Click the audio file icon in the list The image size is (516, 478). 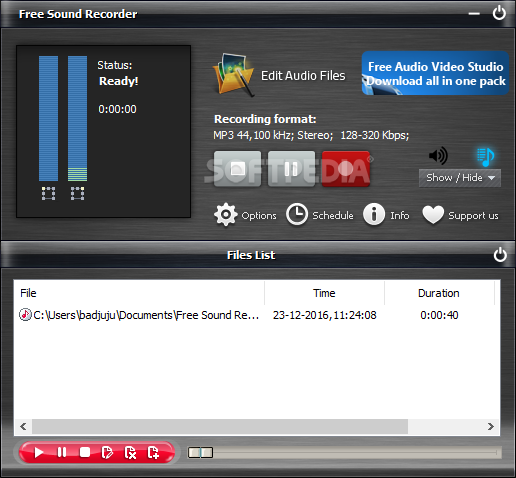pyautogui.click(x=25, y=315)
